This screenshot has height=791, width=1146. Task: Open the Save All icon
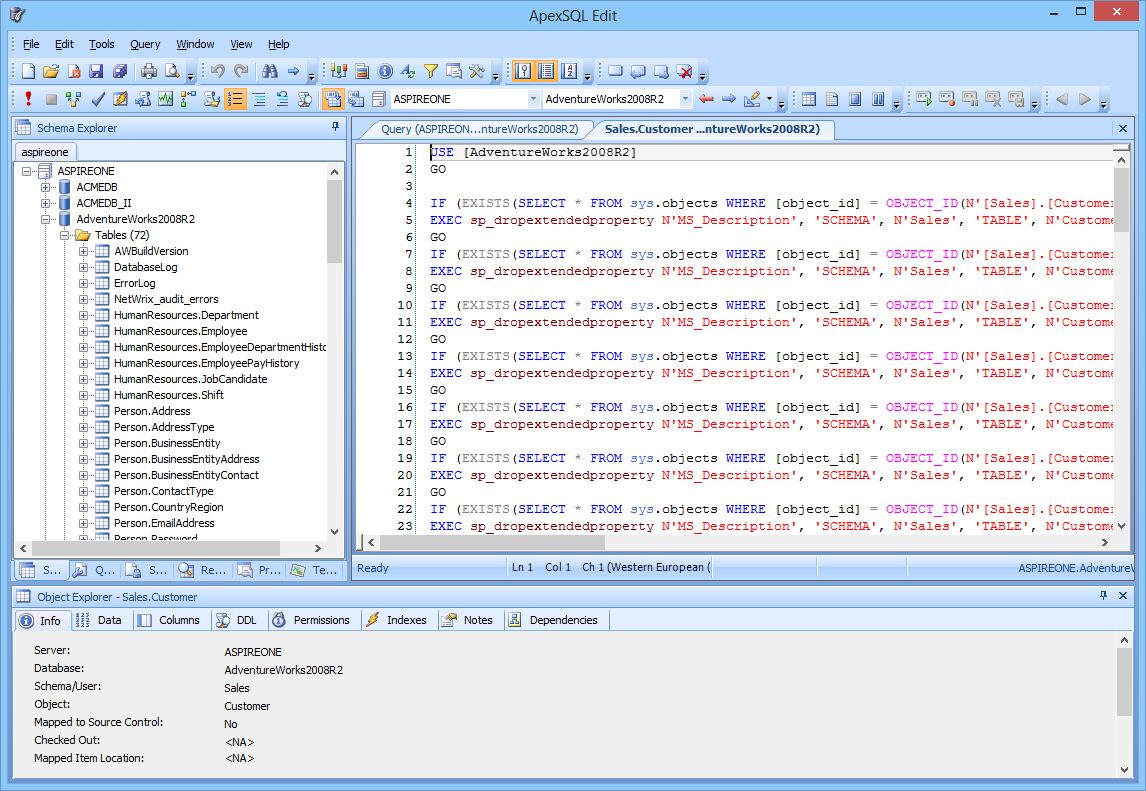tap(120, 71)
